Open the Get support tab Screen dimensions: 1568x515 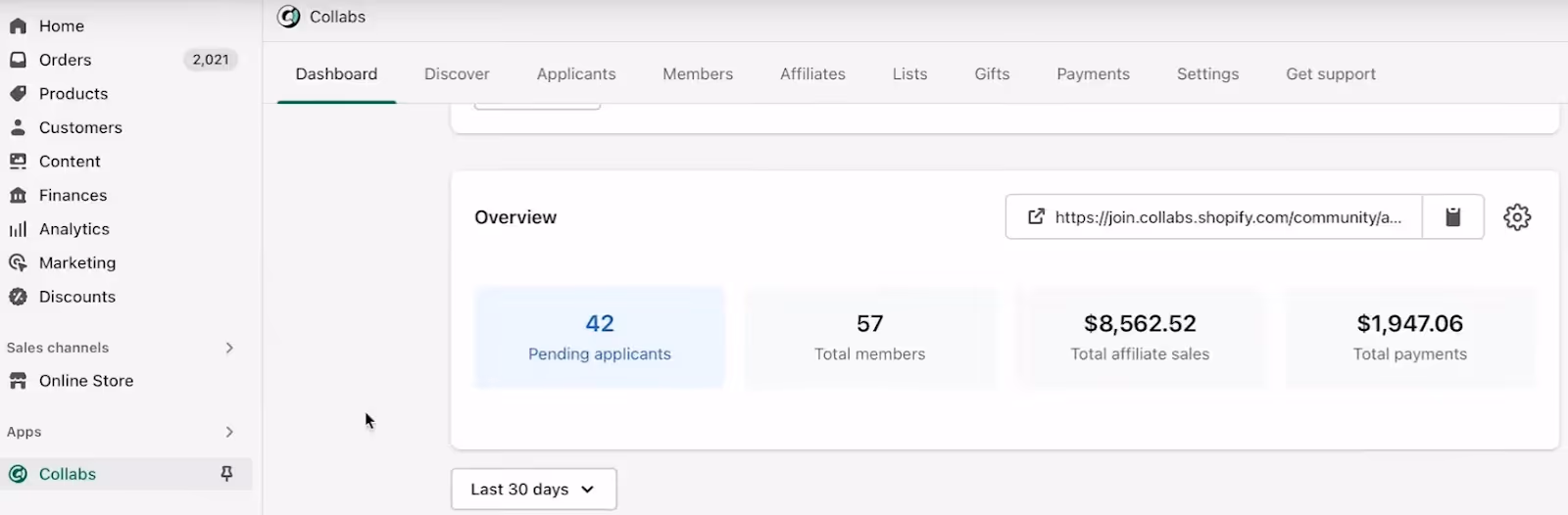coord(1331,74)
